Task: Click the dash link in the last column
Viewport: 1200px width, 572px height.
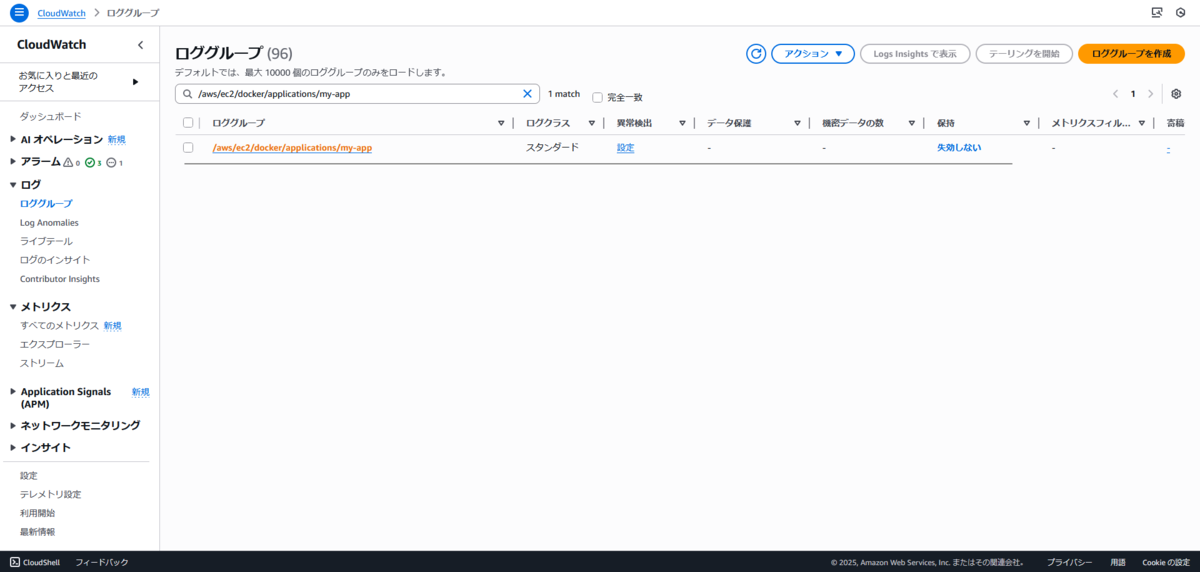Action: [x=1168, y=148]
